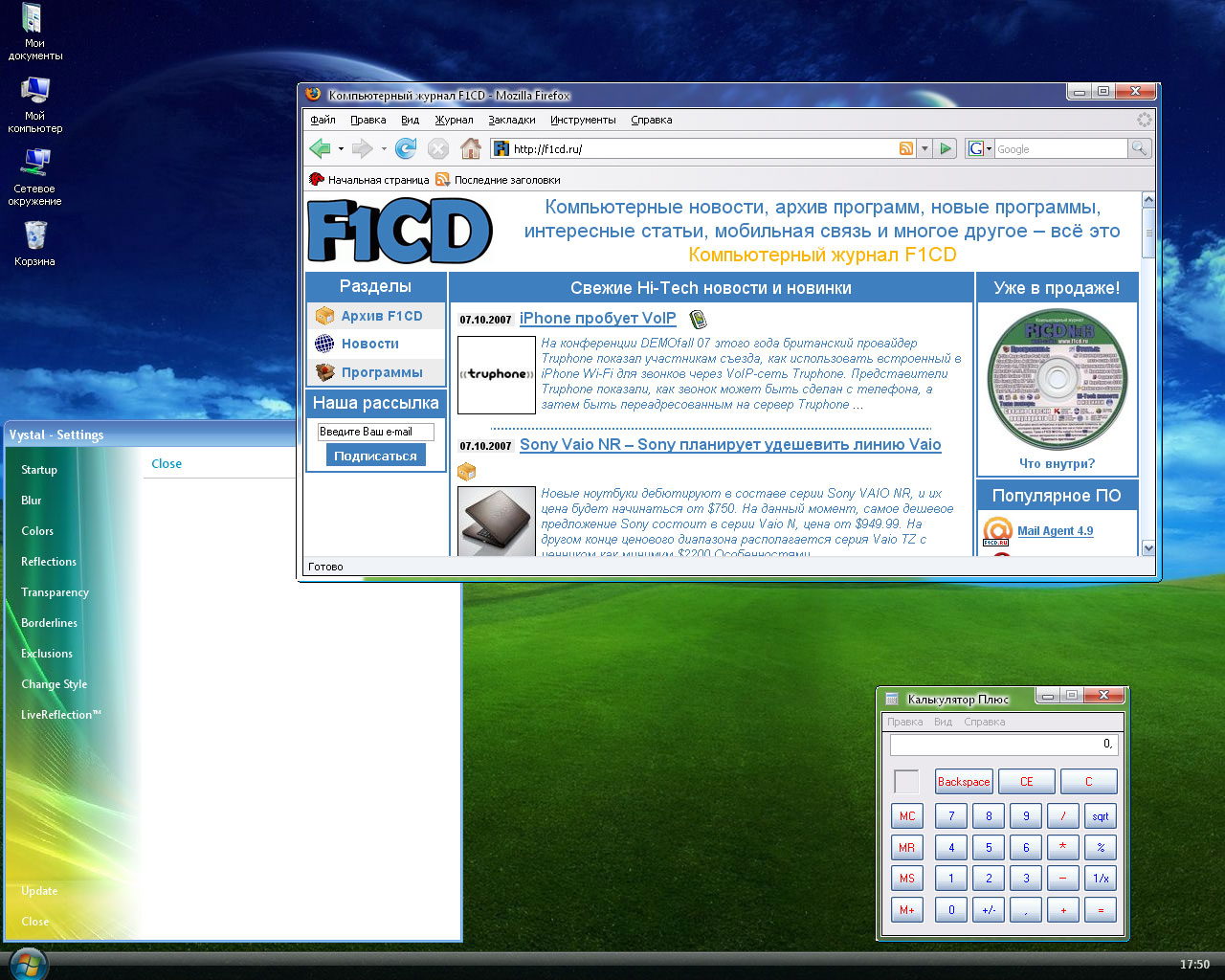Open Exclusions in Vystal settings
Viewport: 1225px width, 980px height.
pyautogui.click(x=47, y=654)
